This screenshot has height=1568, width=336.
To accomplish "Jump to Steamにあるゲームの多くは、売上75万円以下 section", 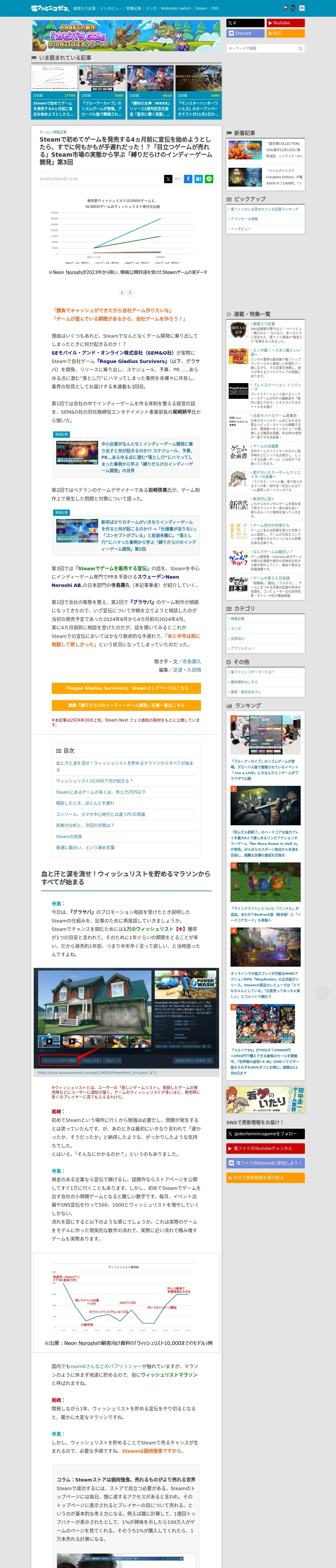I will coord(101,792).
